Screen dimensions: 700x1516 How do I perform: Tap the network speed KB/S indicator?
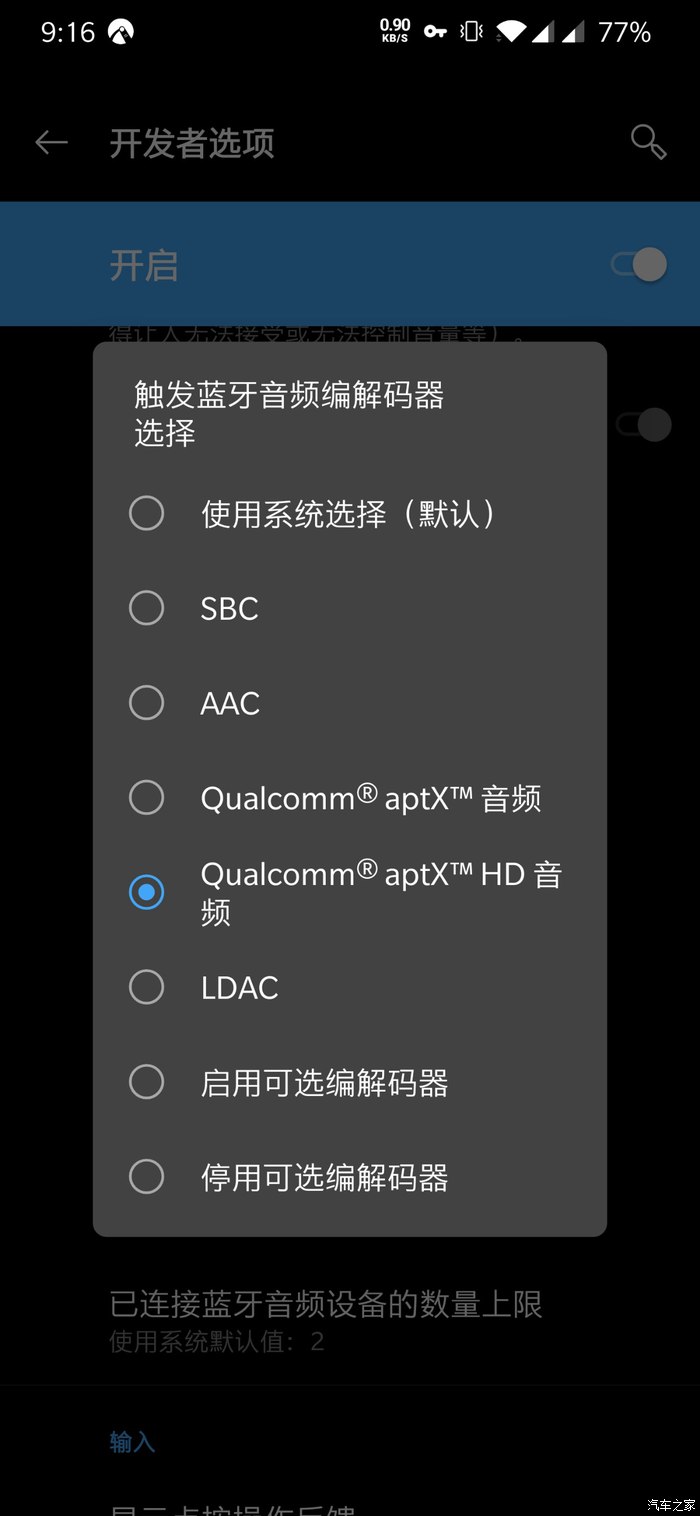pos(396,31)
